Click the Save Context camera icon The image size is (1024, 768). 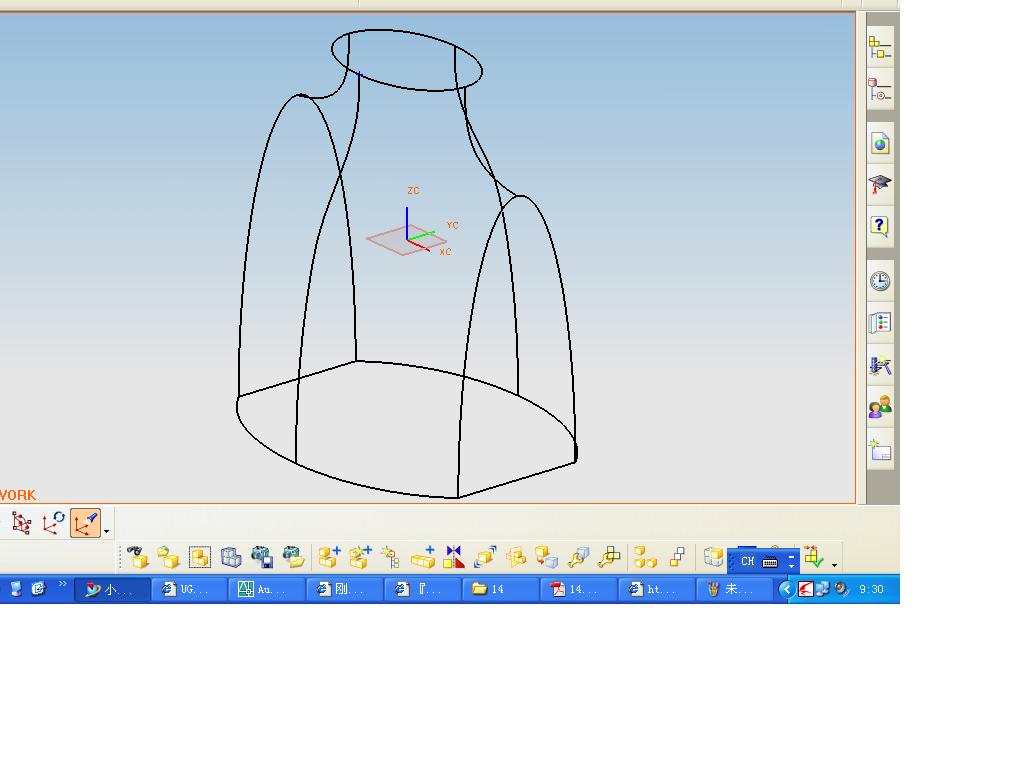coord(262,557)
